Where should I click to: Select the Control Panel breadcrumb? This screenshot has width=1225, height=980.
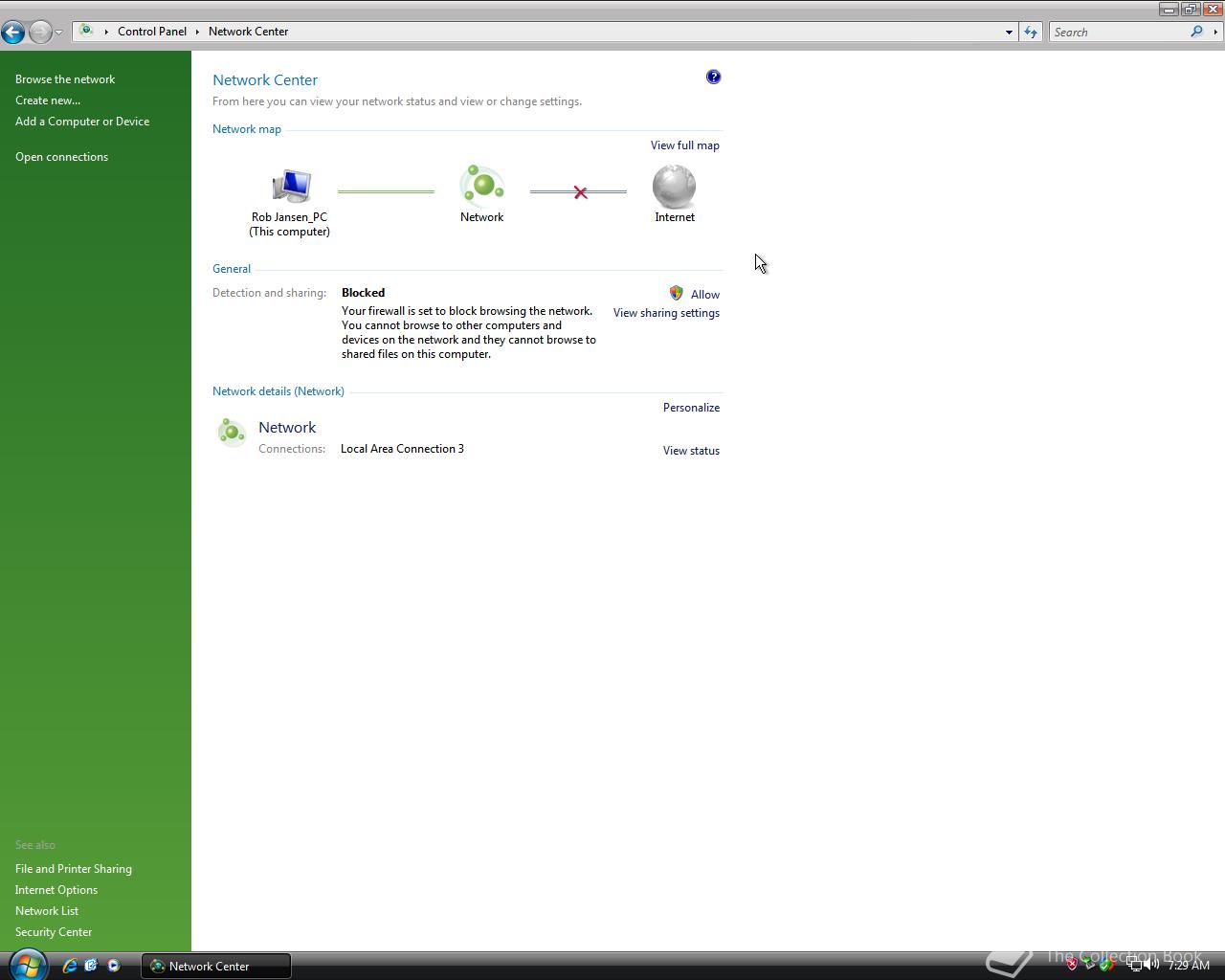pos(152,32)
